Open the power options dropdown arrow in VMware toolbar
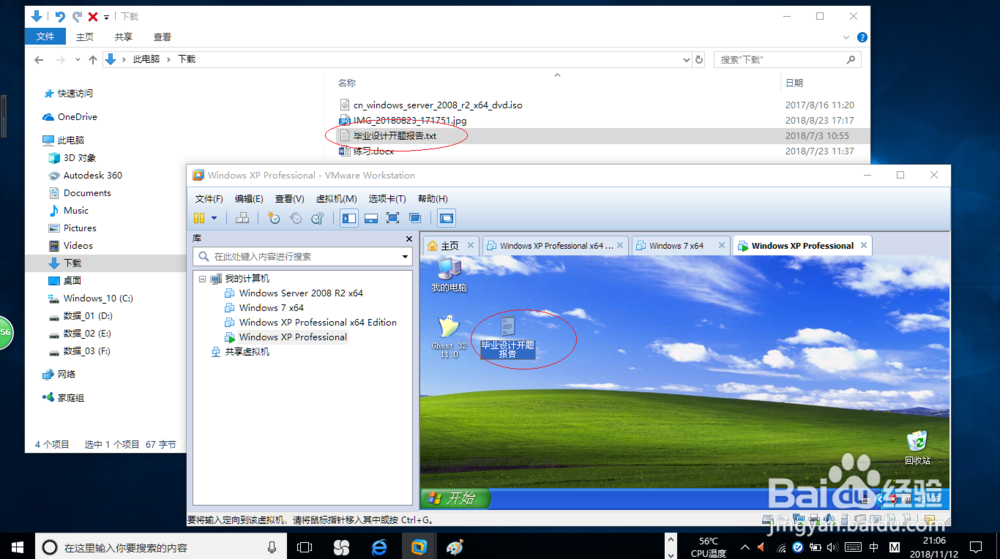 tap(214, 218)
